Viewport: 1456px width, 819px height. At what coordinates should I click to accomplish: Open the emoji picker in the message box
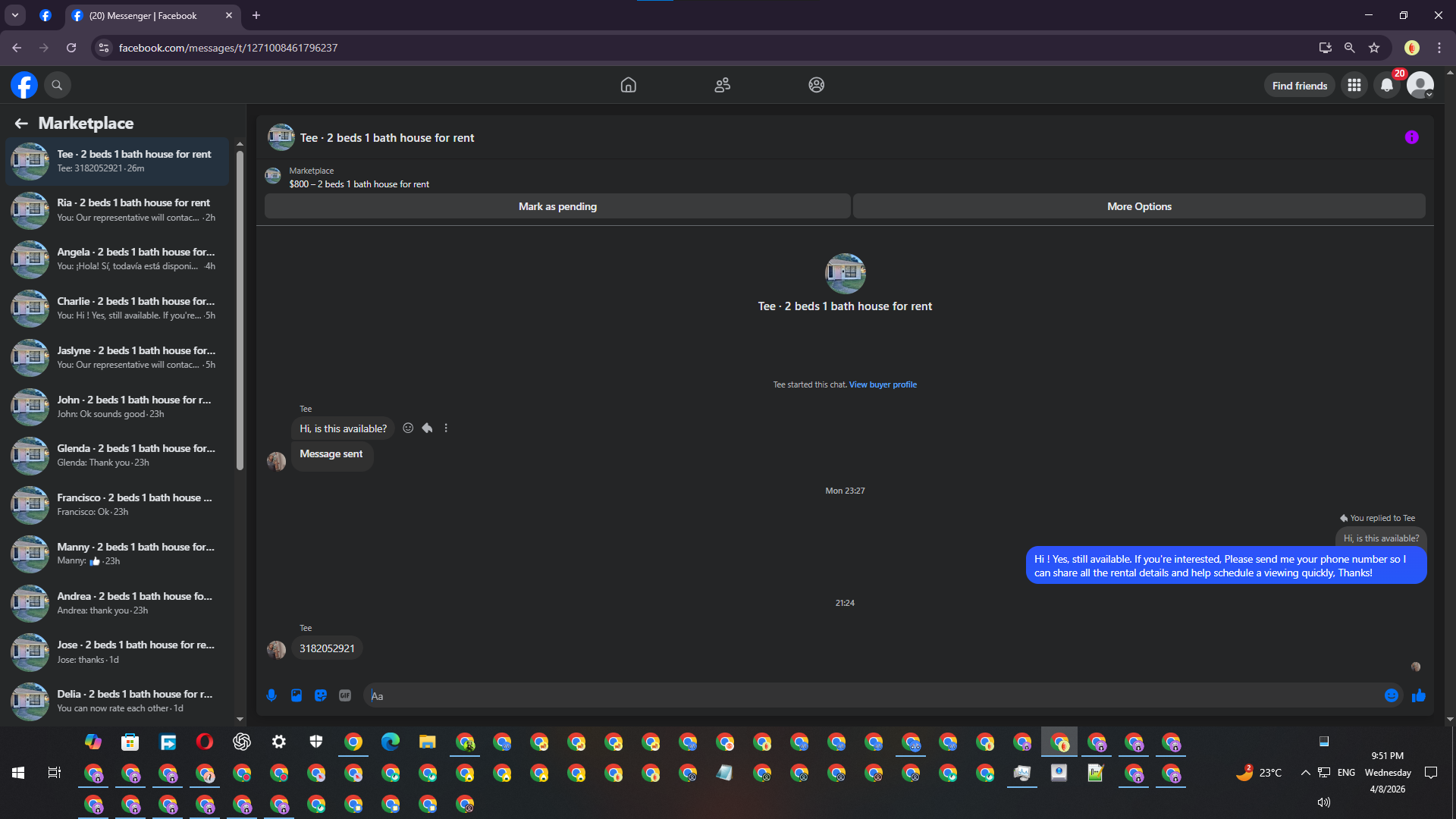click(x=1391, y=695)
